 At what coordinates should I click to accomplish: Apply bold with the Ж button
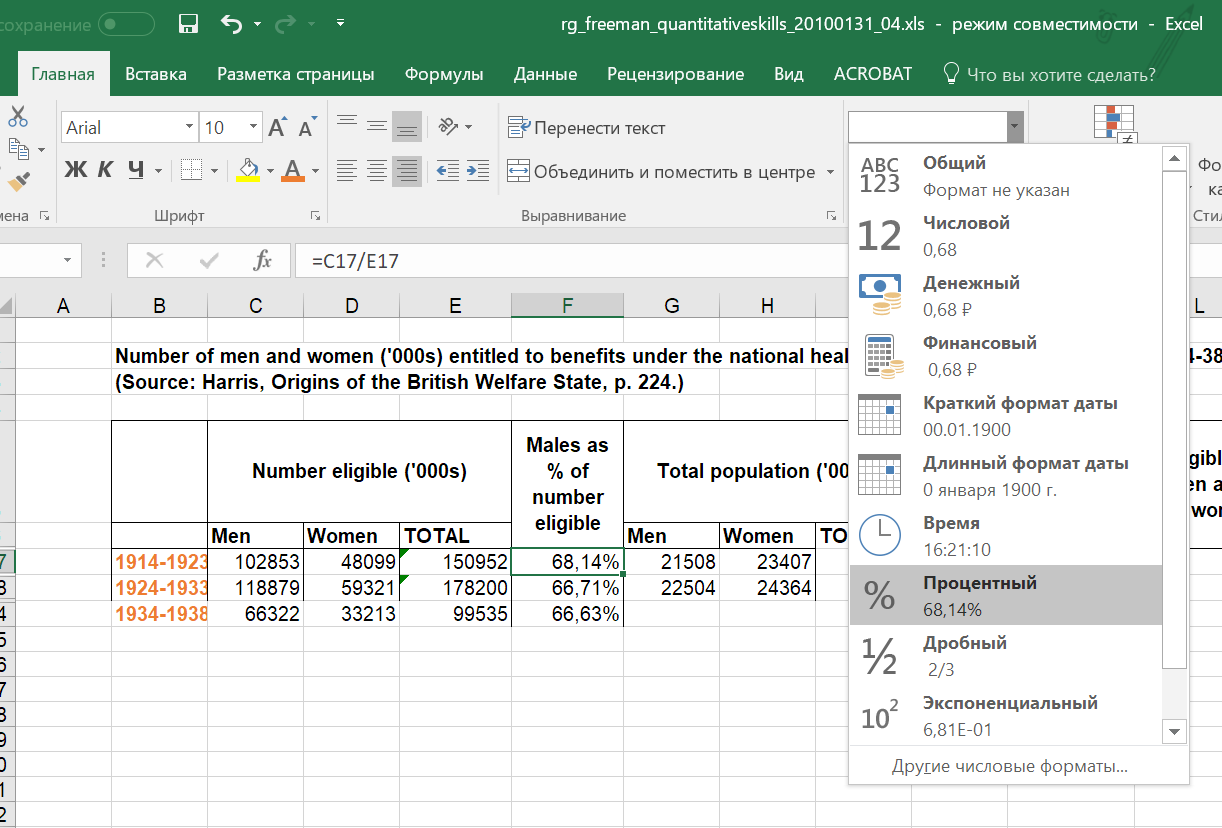pos(75,170)
